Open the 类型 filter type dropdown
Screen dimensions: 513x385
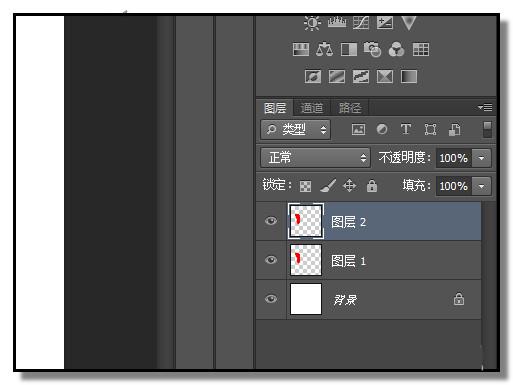point(295,129)
